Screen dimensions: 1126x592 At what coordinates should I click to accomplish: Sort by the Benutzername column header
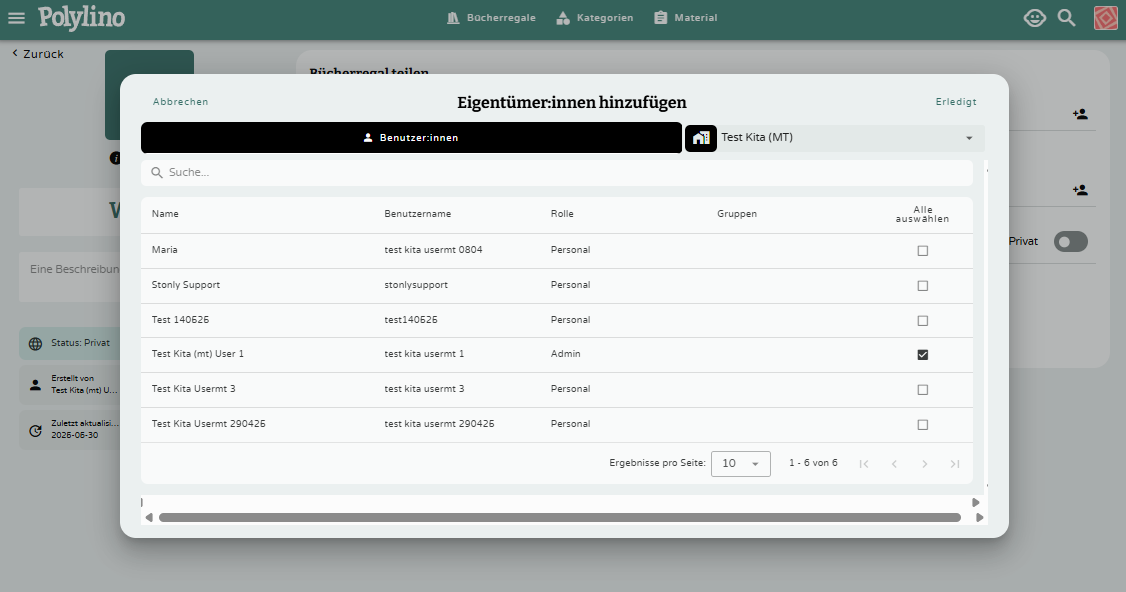418,214
